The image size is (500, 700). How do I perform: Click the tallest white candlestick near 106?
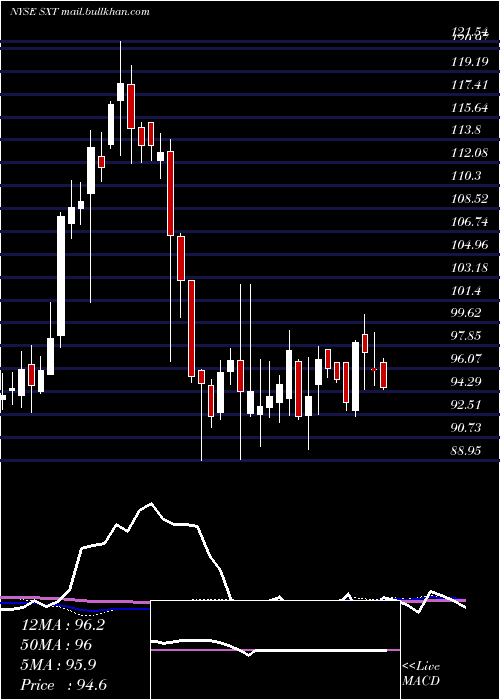pos(61,276)
